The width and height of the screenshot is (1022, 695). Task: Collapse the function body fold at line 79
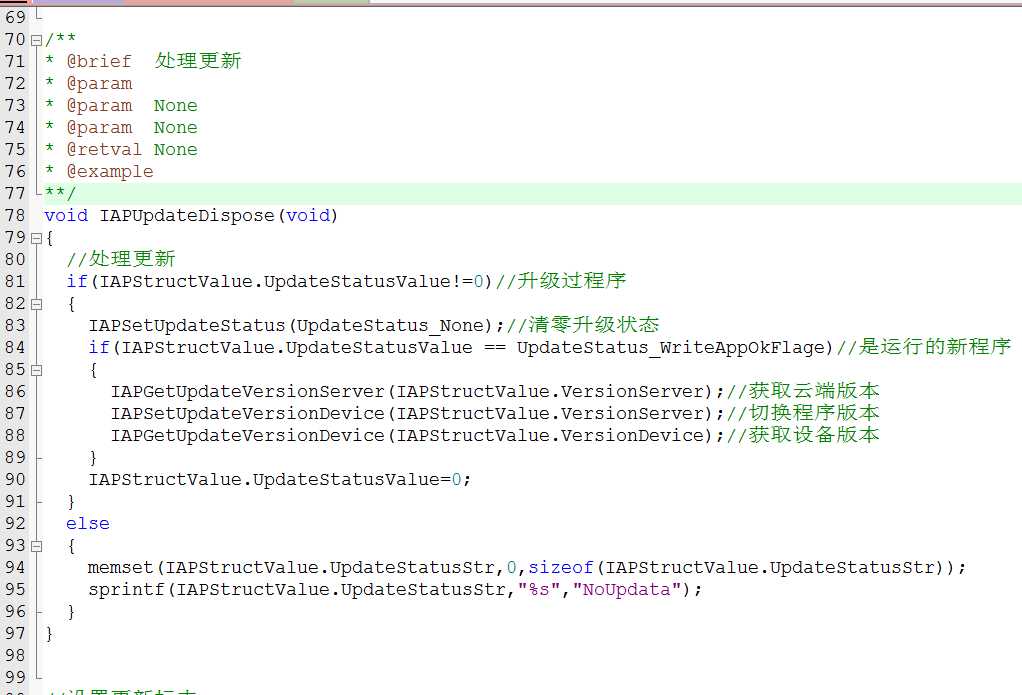coord(36,238)
